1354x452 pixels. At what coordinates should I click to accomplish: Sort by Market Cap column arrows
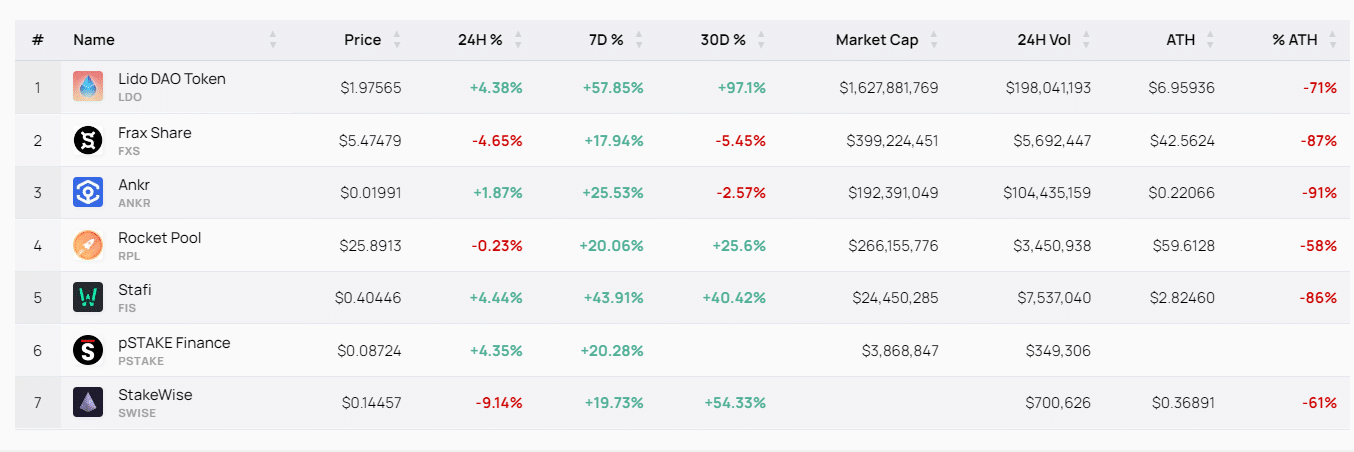934,40
